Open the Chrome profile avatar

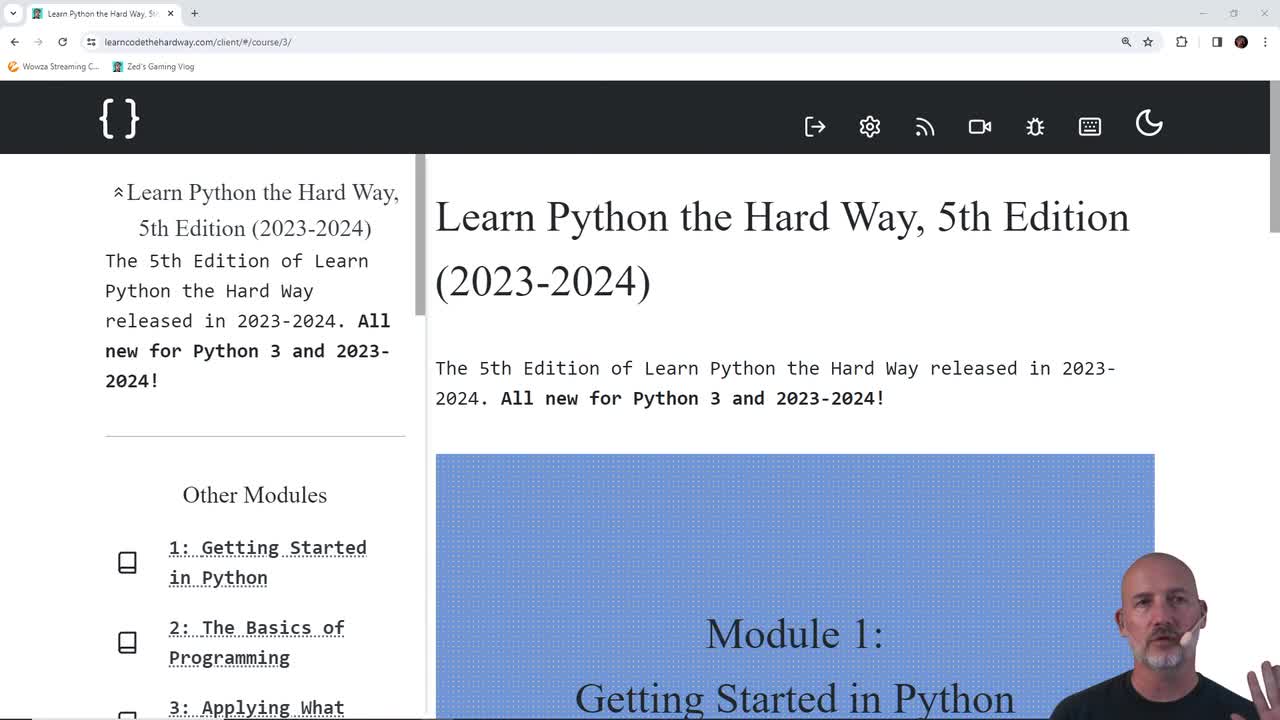(x=1241, y=42)
